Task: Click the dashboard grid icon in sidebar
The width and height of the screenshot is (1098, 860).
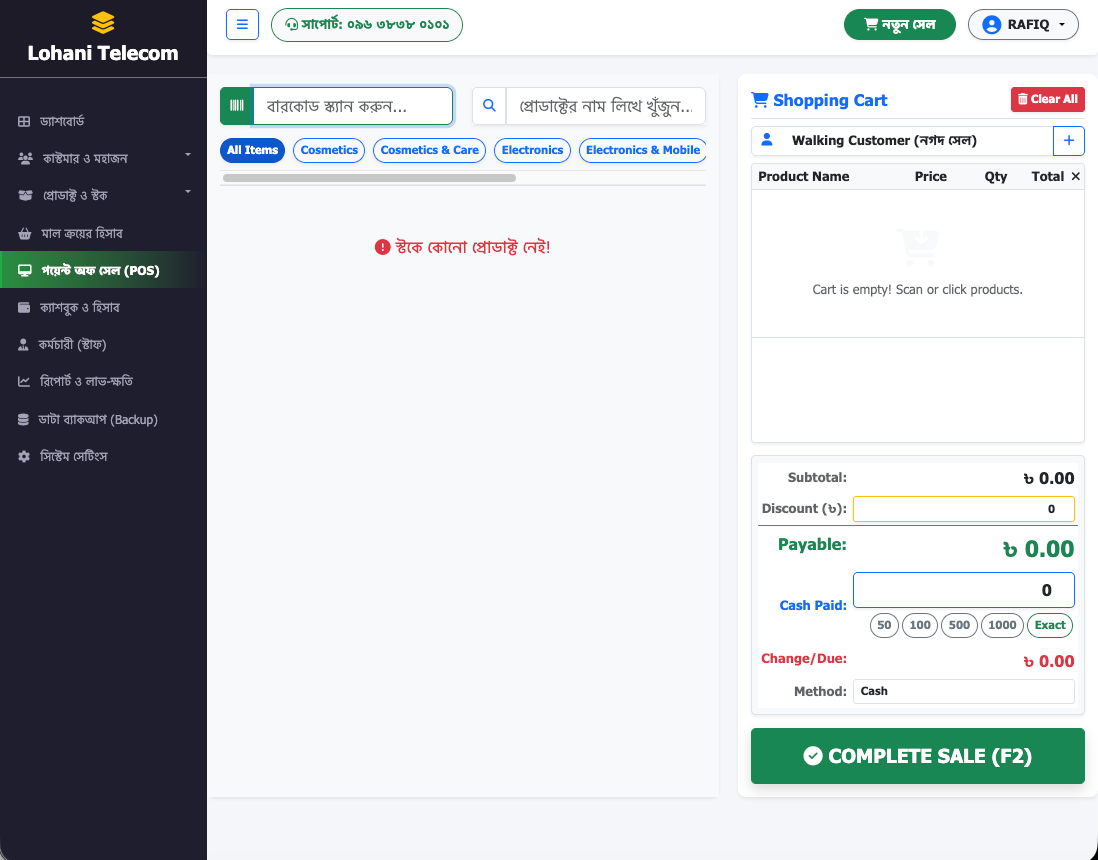Action: tap(24, 122)
